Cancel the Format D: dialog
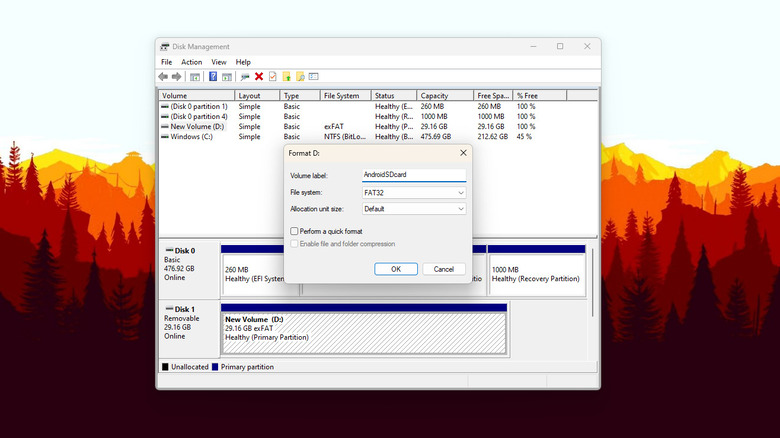 (x=444, y=269)
